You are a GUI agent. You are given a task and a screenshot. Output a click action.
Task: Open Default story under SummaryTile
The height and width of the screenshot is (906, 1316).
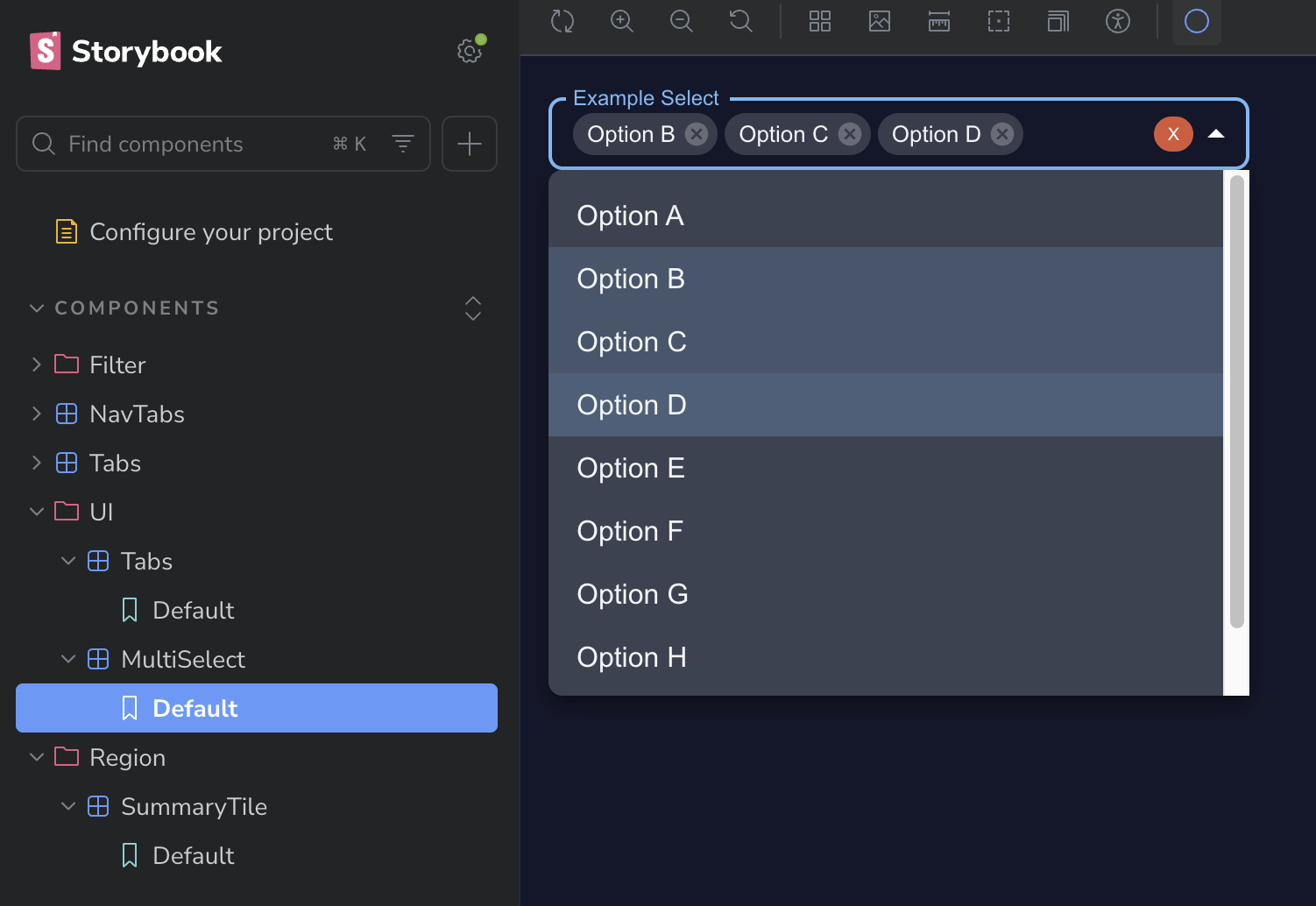pyautogui.click(x=193, y=855)
